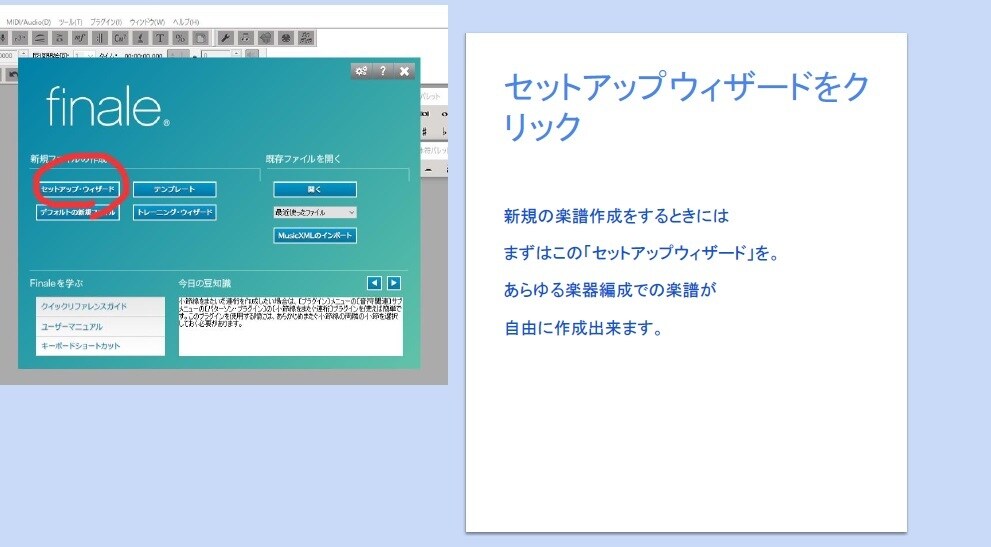
Task: Open help question mark in launch window
Action: point(382,71)
